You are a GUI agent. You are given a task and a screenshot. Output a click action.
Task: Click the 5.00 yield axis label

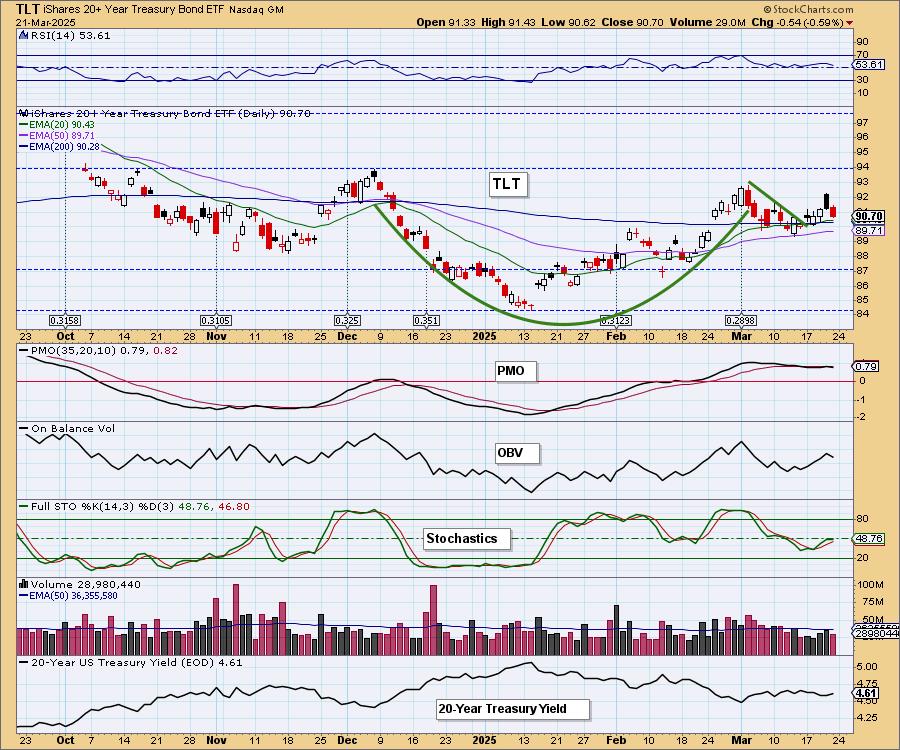[867, 667]
